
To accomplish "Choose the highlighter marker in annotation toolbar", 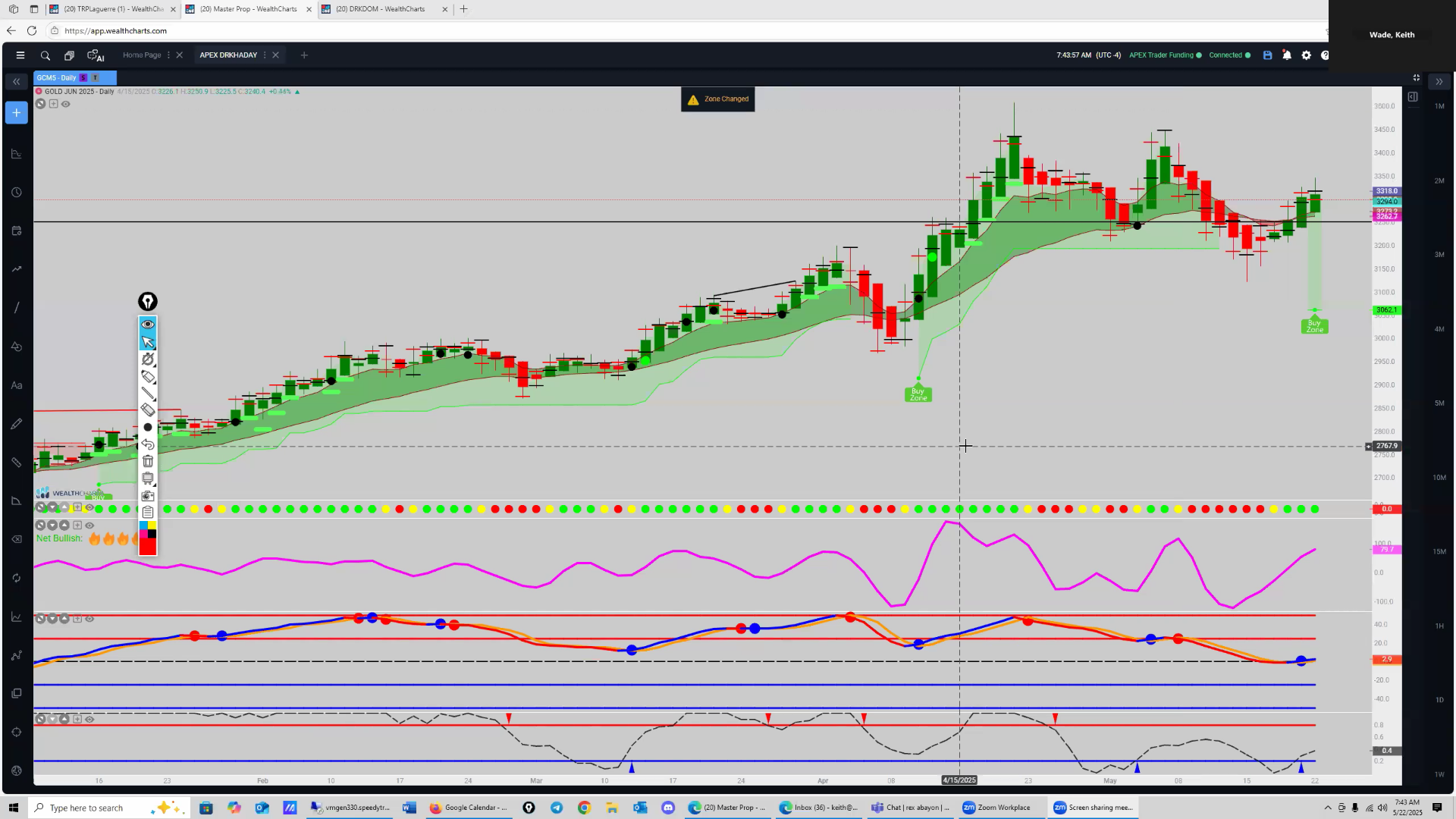I will point(148,377).
